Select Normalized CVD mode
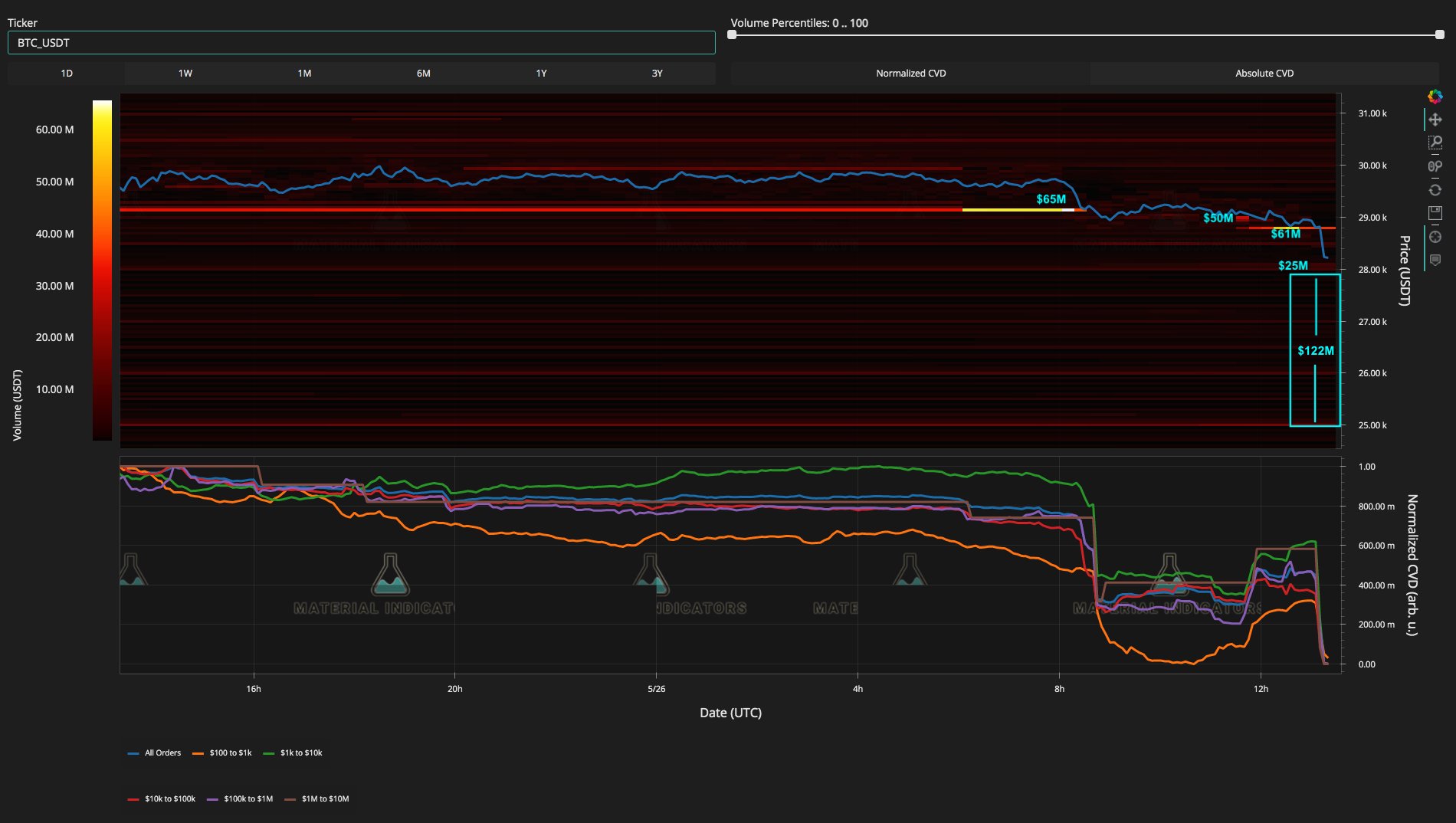Screen dimensions: 1456x823 [x=910, y=74]
